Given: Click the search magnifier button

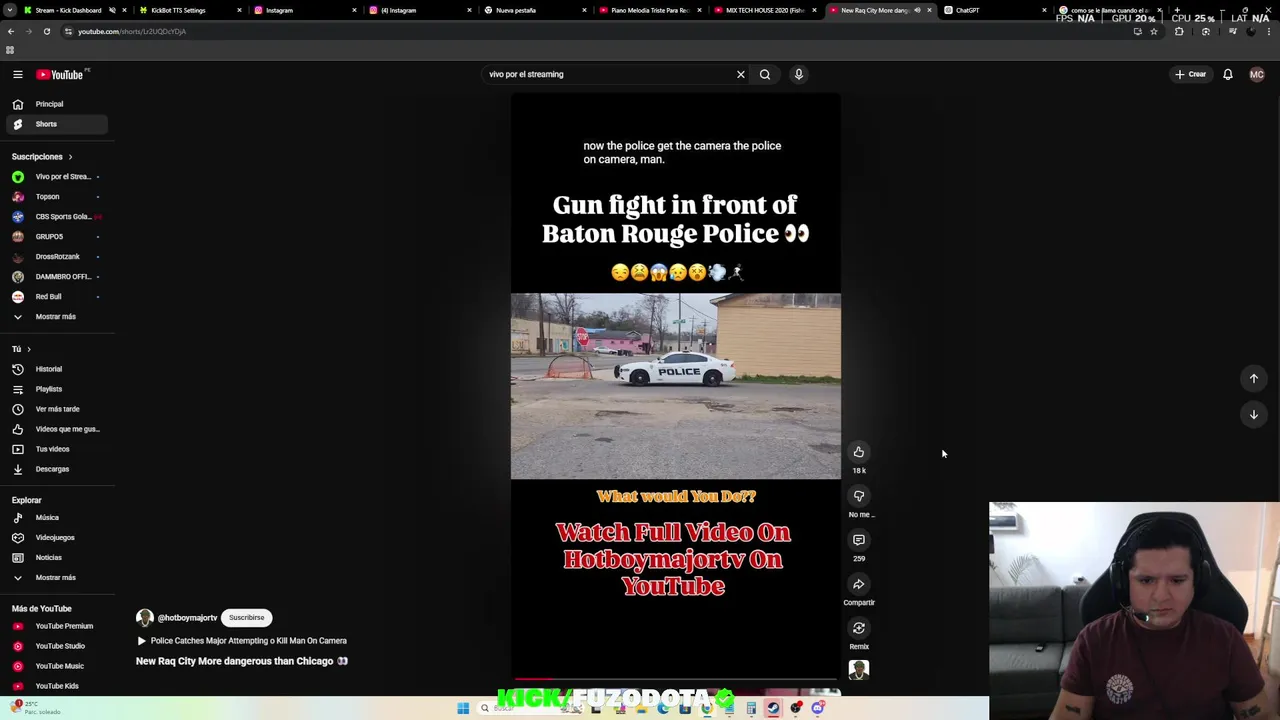Looking at the screenshot, I should 765,74.
